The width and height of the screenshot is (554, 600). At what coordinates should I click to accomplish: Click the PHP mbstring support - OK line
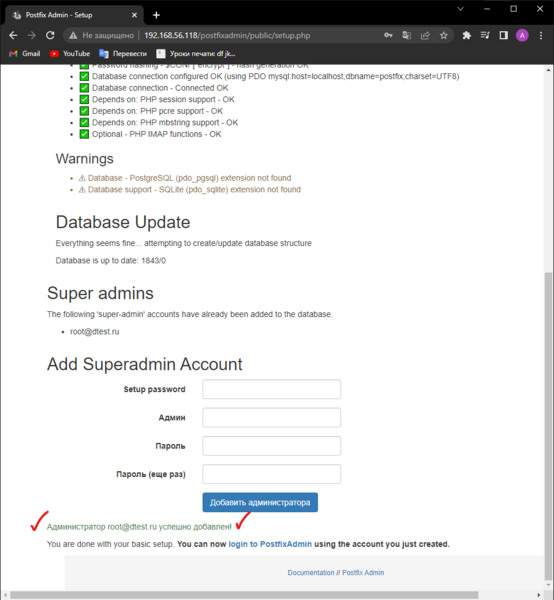(x=165, y=122)
